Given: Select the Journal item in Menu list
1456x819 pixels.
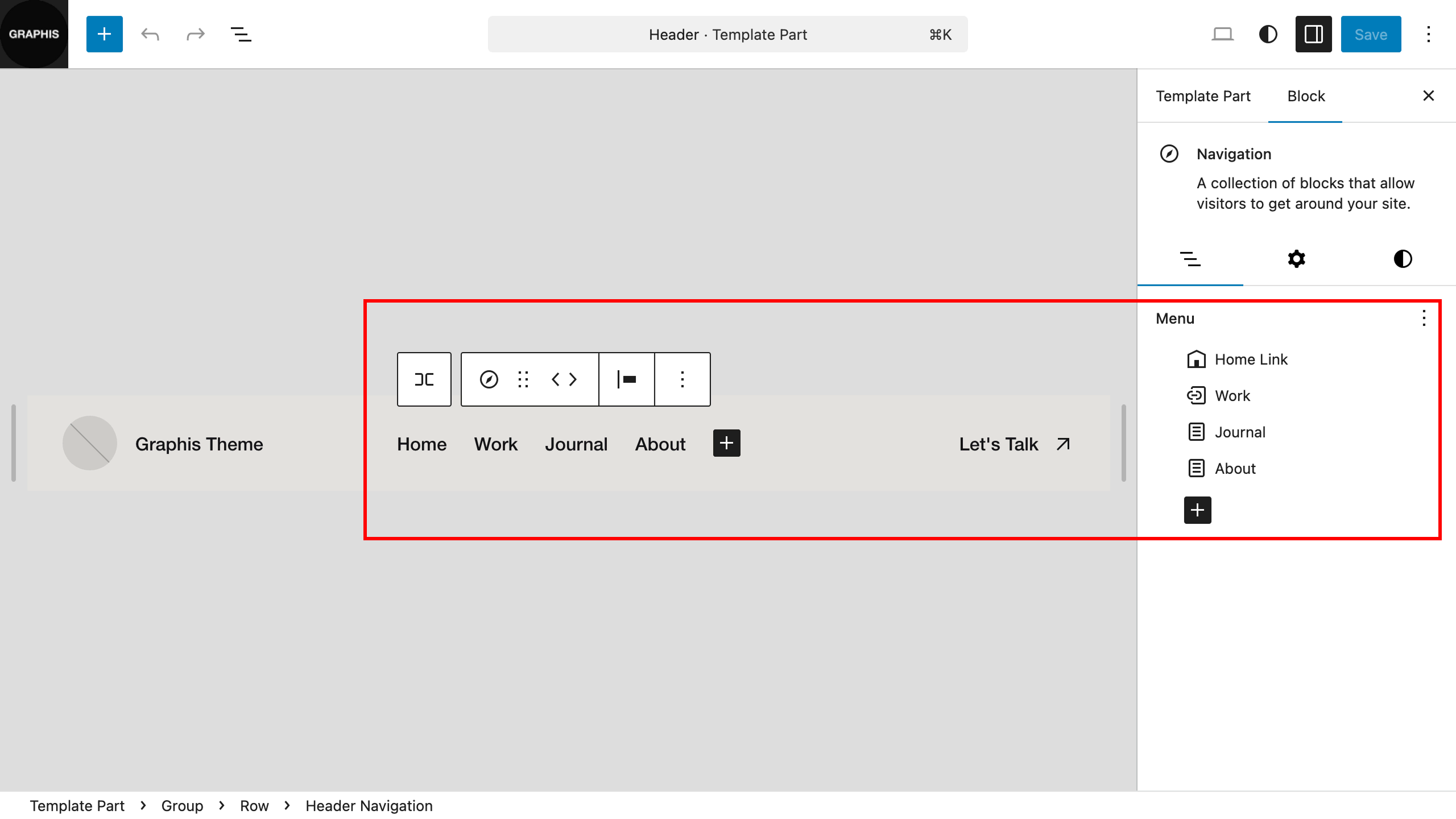Looking at the screenshot, I should pos(1240,432).
